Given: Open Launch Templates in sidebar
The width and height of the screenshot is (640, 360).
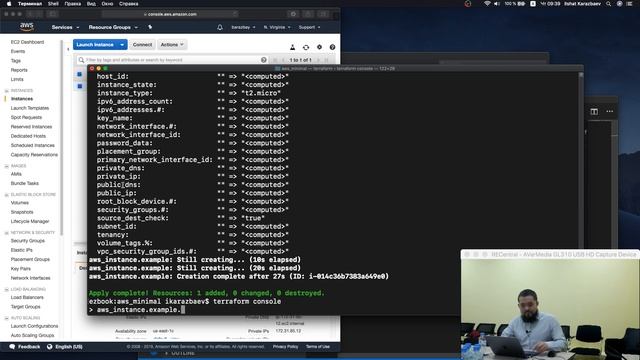Looking at the screenshot, I should point(30,108).
